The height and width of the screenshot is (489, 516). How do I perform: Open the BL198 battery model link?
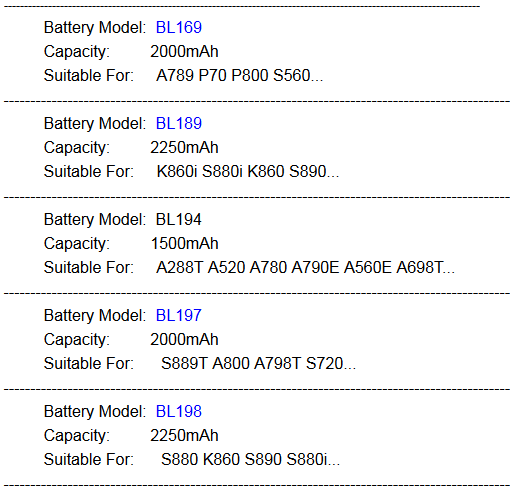click(179, 411)
